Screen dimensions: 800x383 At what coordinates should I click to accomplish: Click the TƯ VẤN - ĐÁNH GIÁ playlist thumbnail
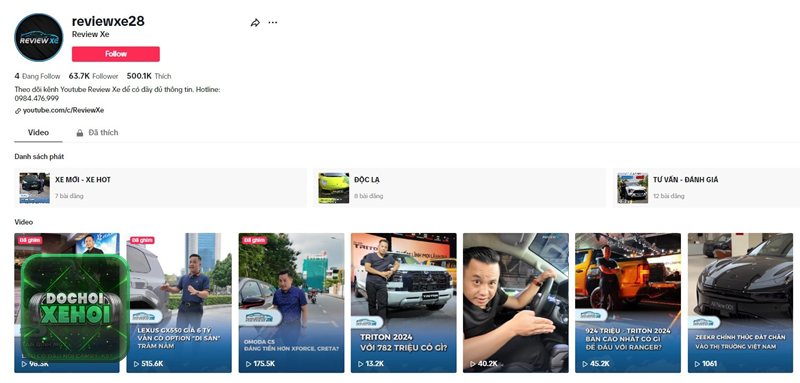pos(633,188)
